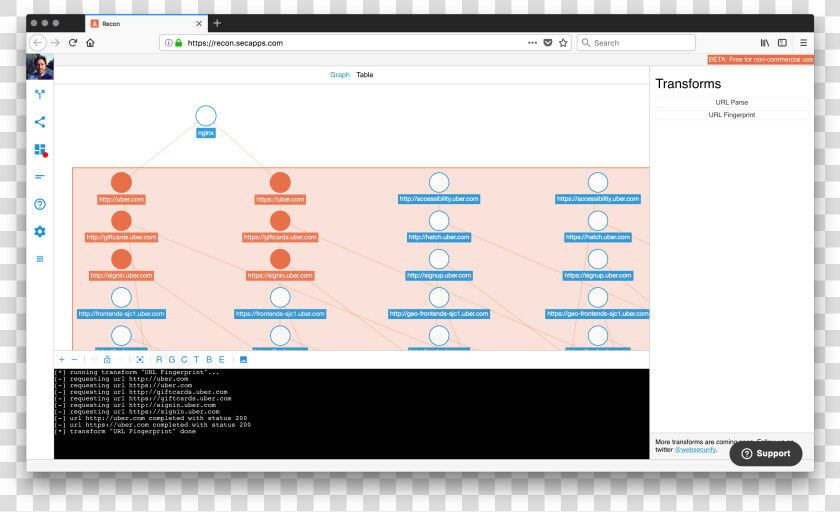Select the http://uber.com node circle

[122, 183]
